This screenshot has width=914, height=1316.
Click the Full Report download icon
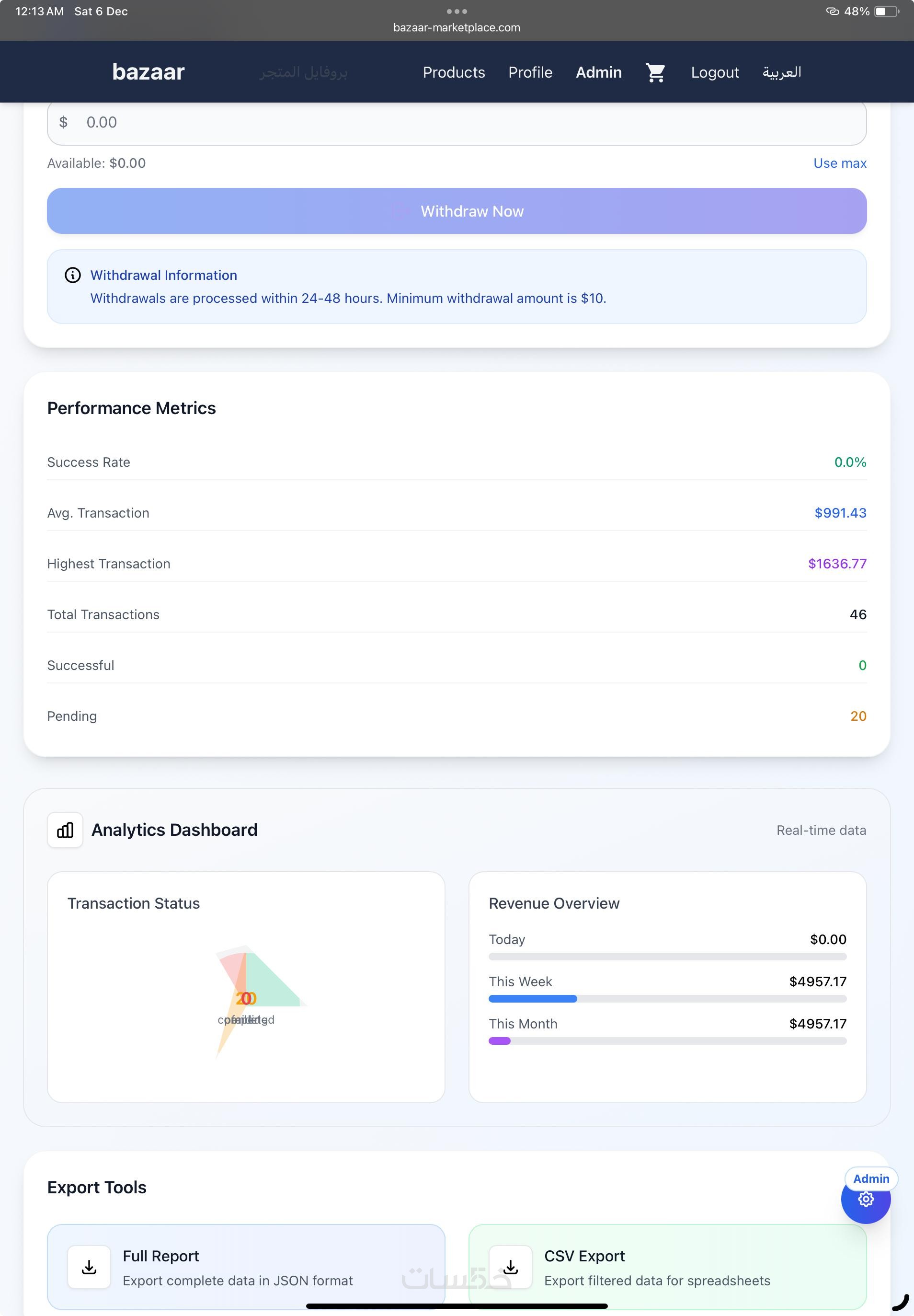click(x=89, y=1267)
